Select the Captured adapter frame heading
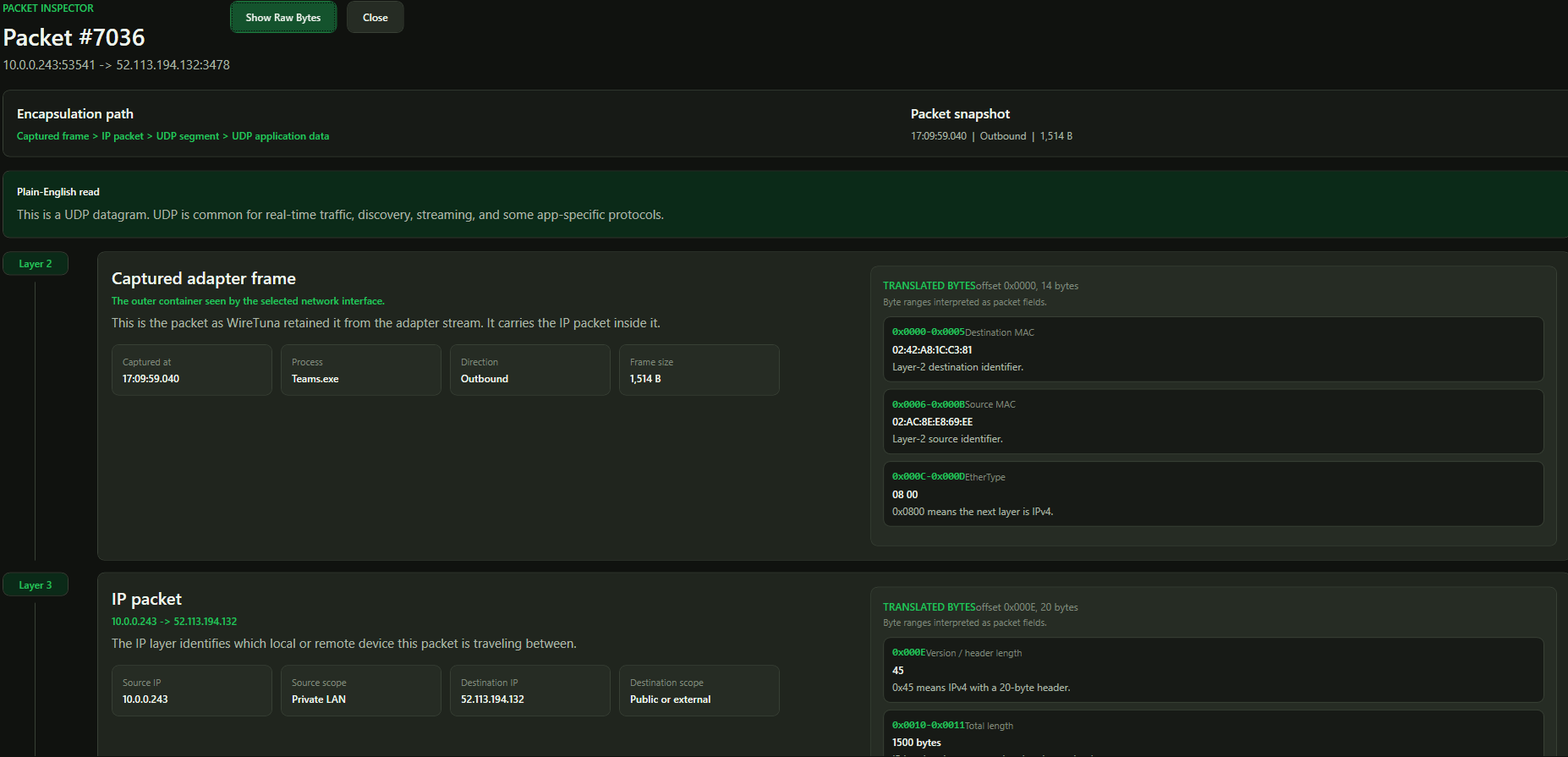This screenshot has width=1568, height=757. pos(204,278)
